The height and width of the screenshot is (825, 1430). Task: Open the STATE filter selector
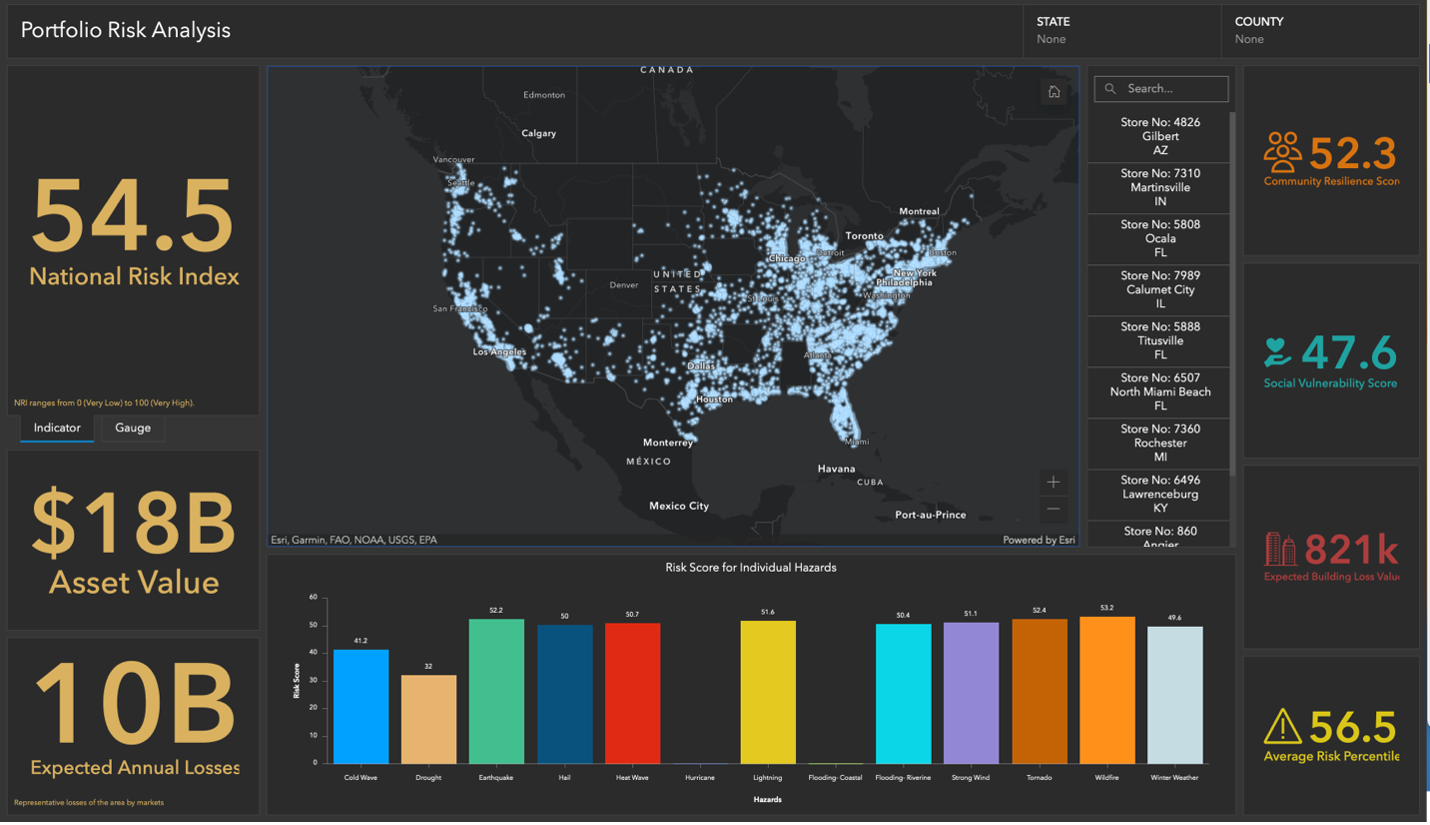click(1120, 30)
